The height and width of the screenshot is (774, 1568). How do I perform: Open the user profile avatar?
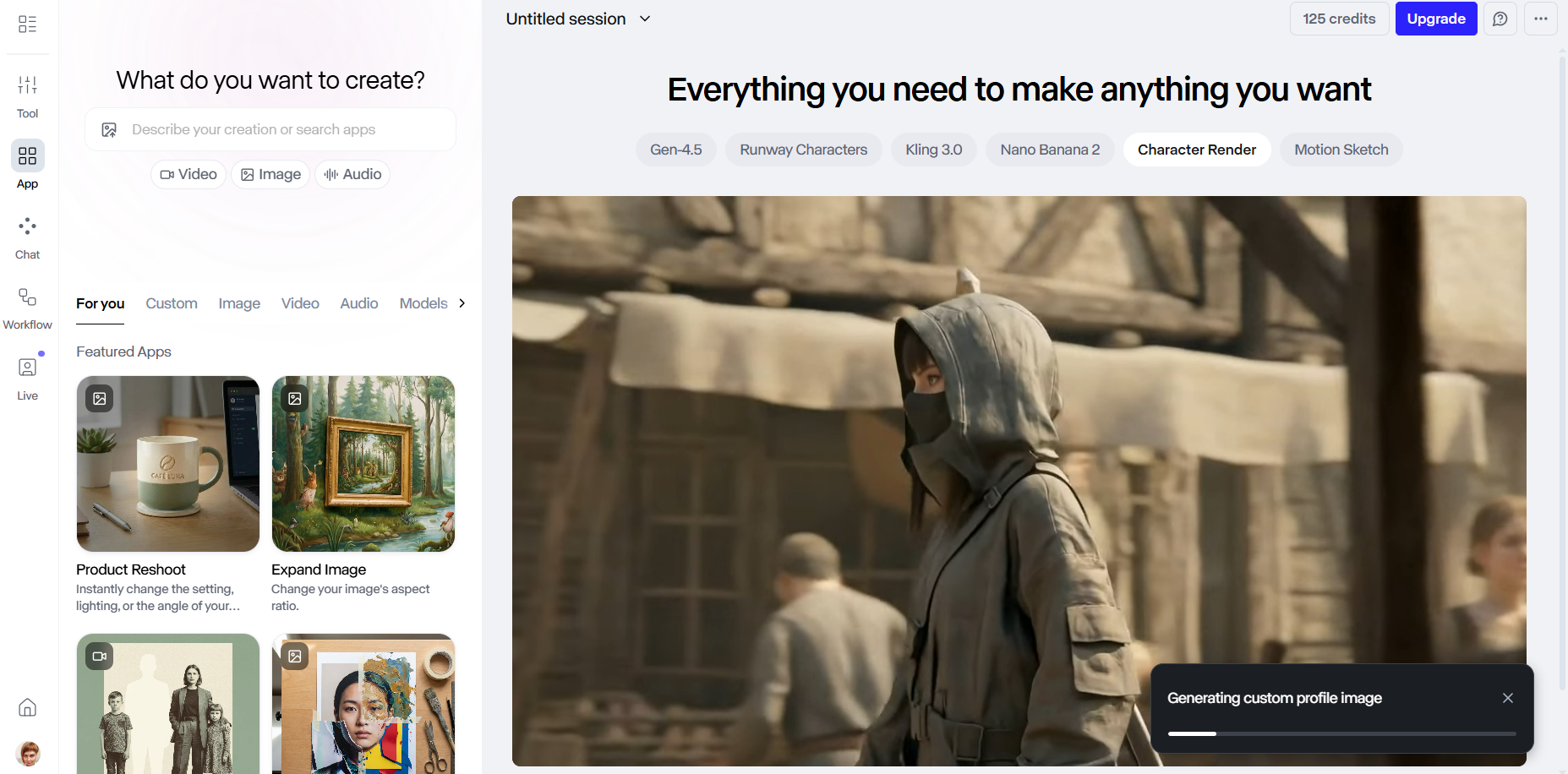[x=28, y=752]
